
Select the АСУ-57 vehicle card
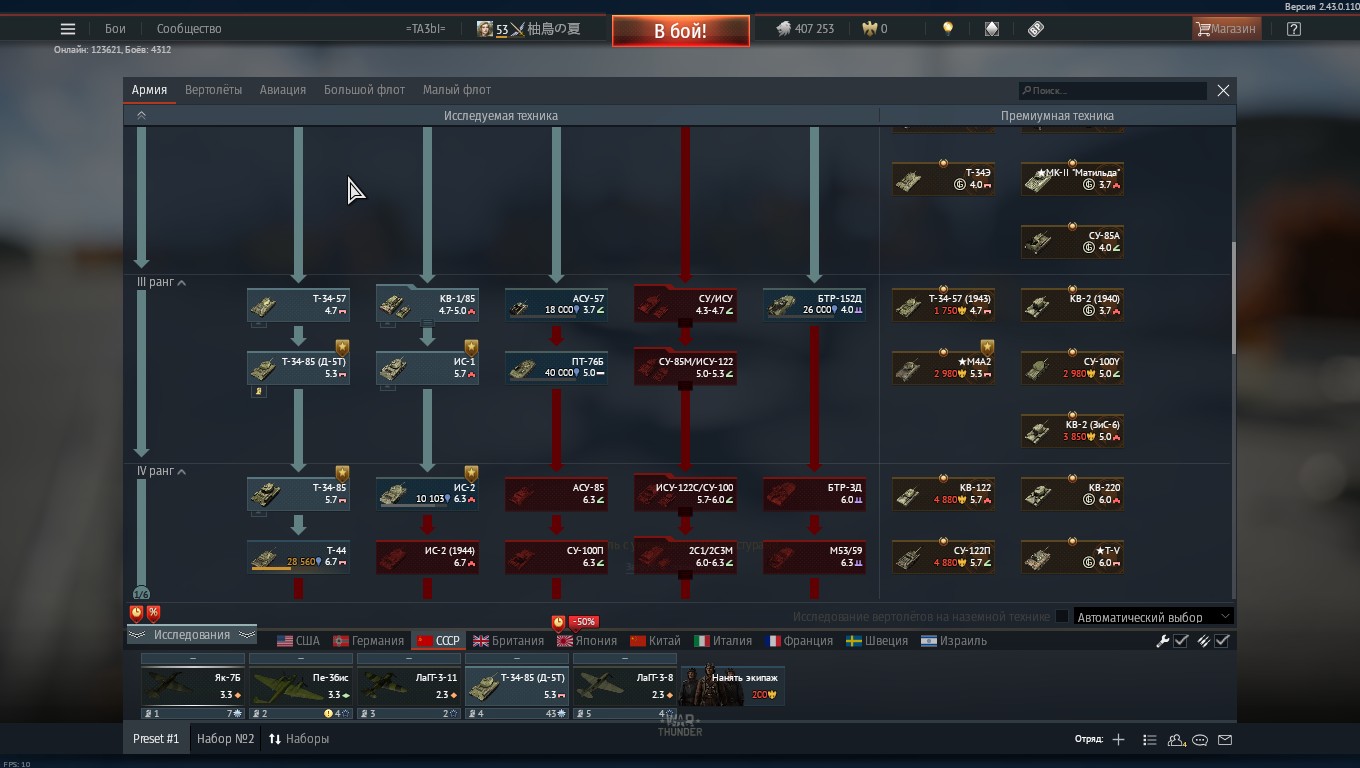tap(556, 305)
